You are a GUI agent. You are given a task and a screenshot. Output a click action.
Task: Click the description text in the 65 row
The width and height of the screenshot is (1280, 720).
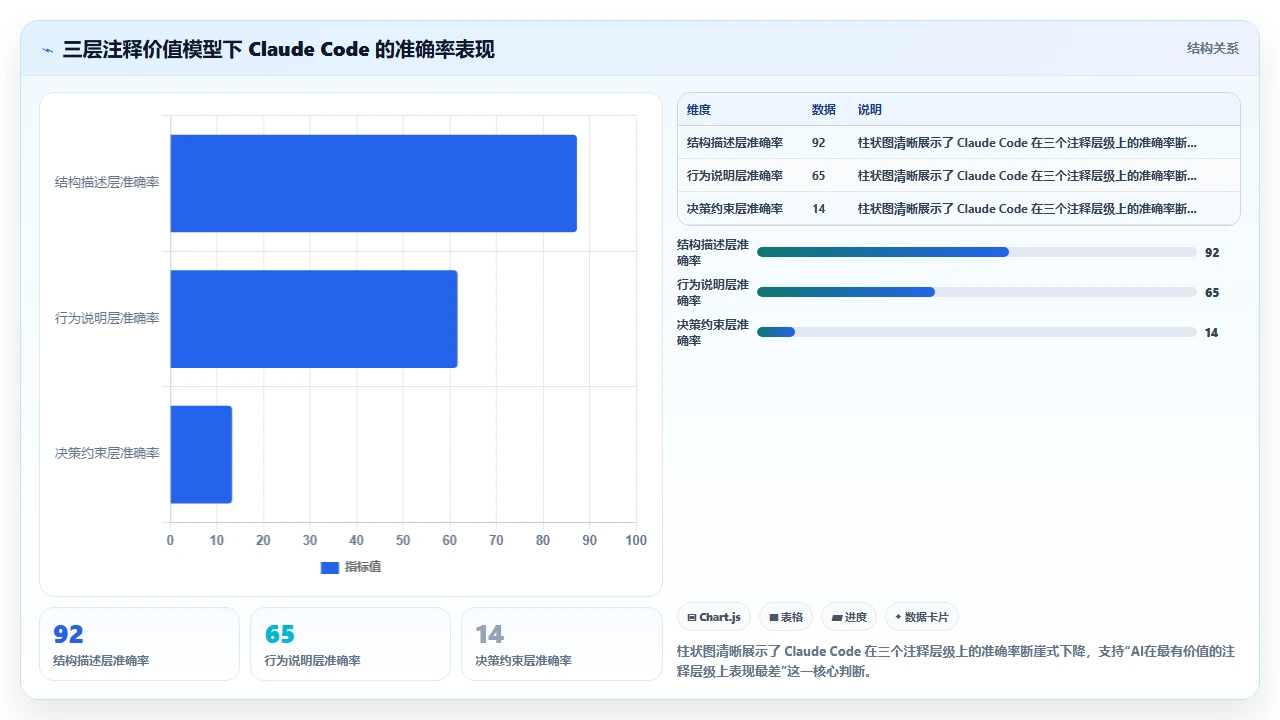coord(1027,175)
